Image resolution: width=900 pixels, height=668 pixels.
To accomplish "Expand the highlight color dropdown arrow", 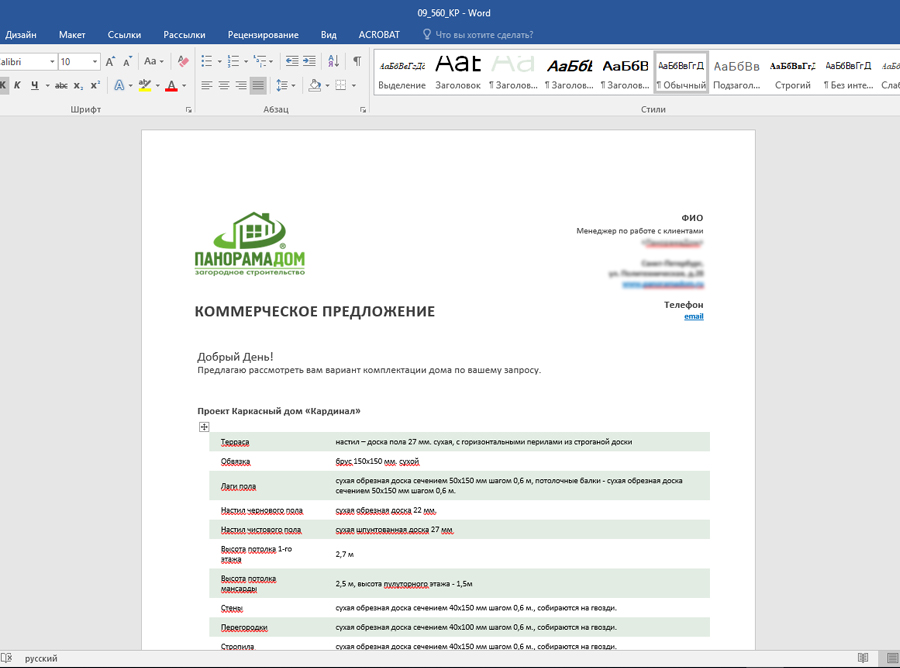I will (158, 86).
